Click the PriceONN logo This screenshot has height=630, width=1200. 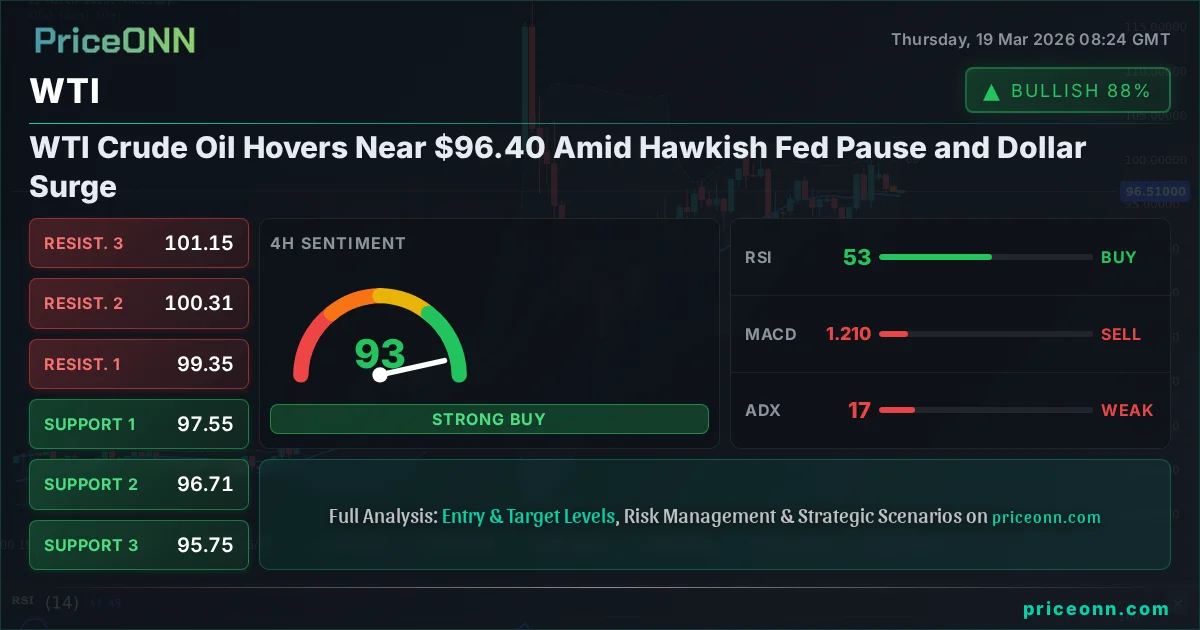pos(114,40)
